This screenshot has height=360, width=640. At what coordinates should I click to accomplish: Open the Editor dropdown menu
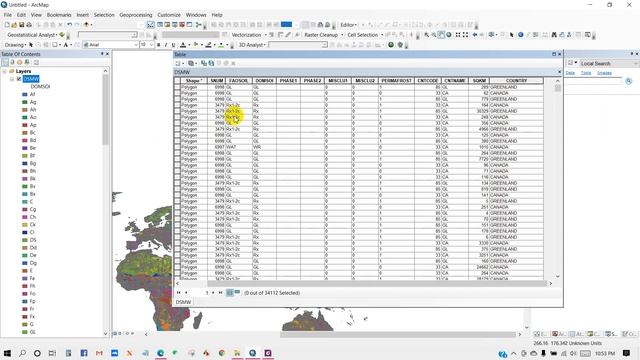349,25
